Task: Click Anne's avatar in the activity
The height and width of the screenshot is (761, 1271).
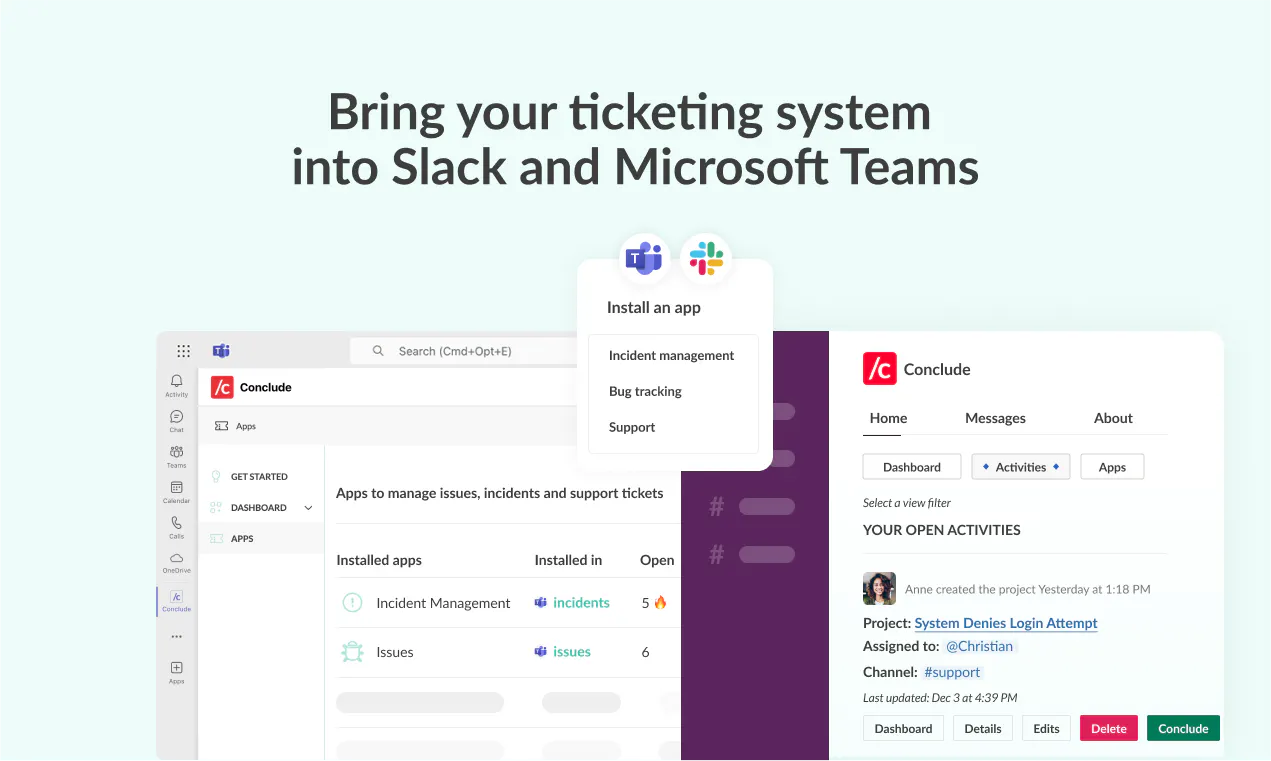Action: (879, 589)
